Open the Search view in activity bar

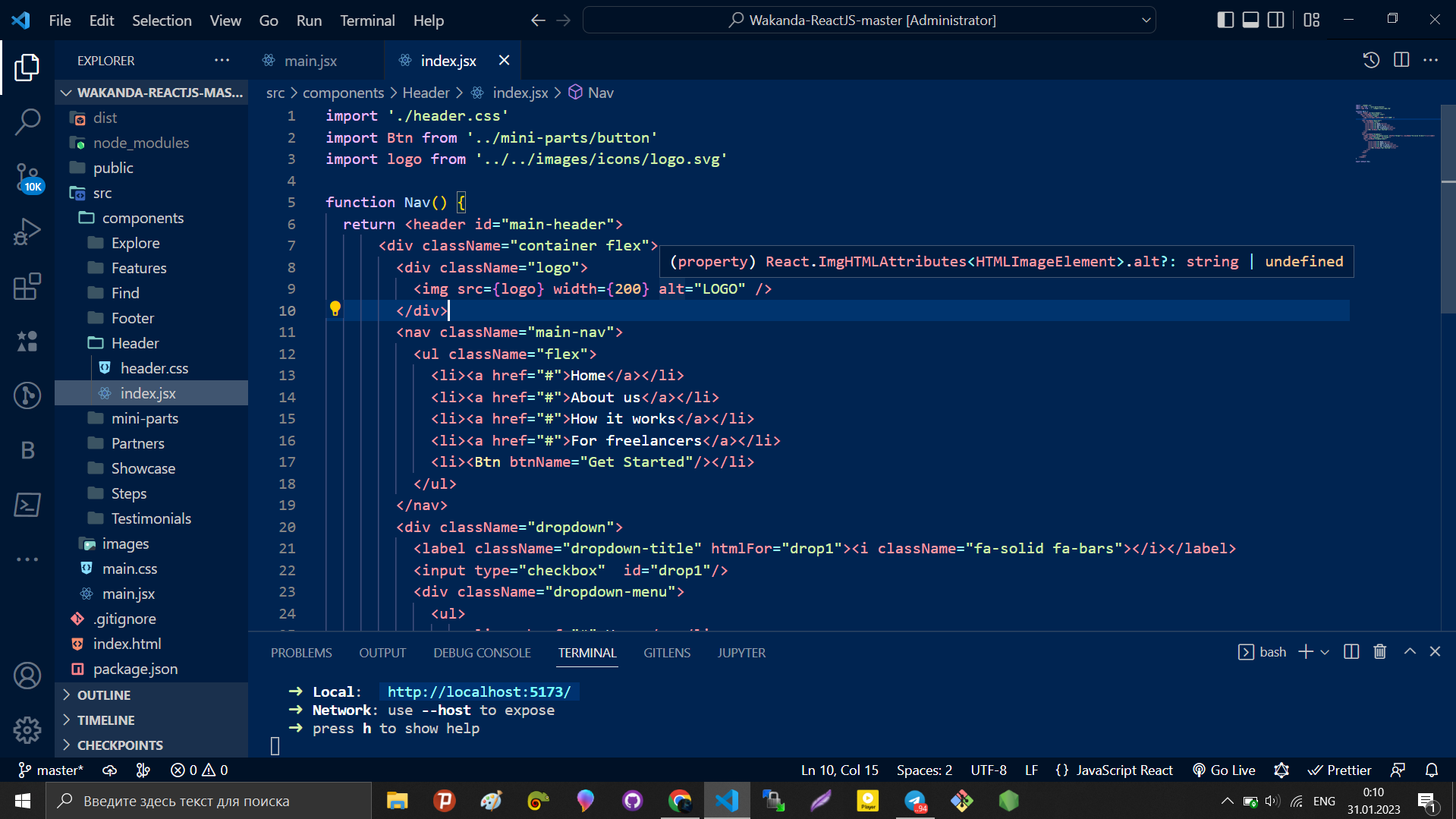pos(27,121)
